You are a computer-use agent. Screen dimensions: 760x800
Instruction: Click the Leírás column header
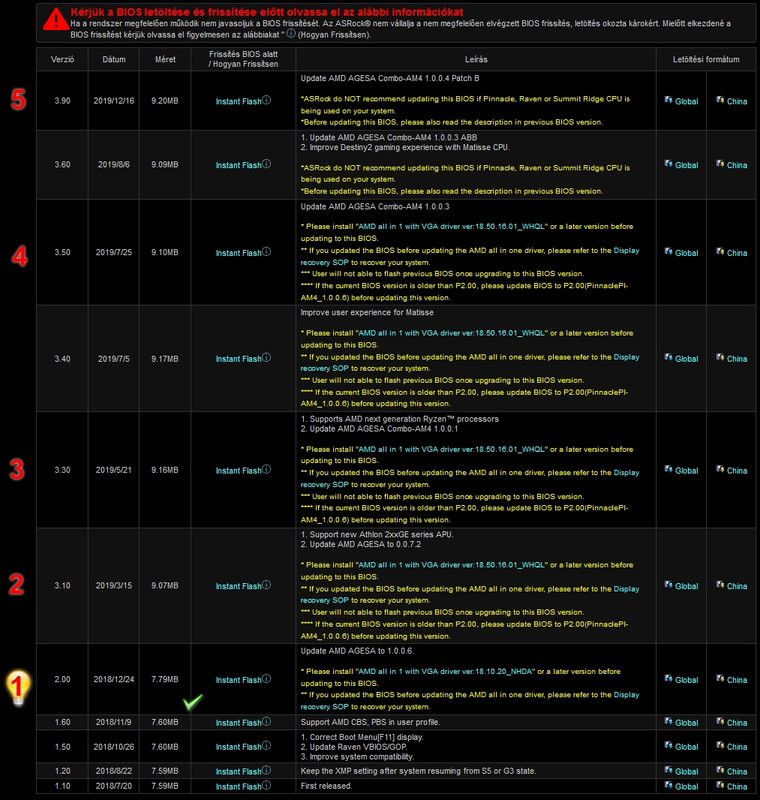(476, 60)
